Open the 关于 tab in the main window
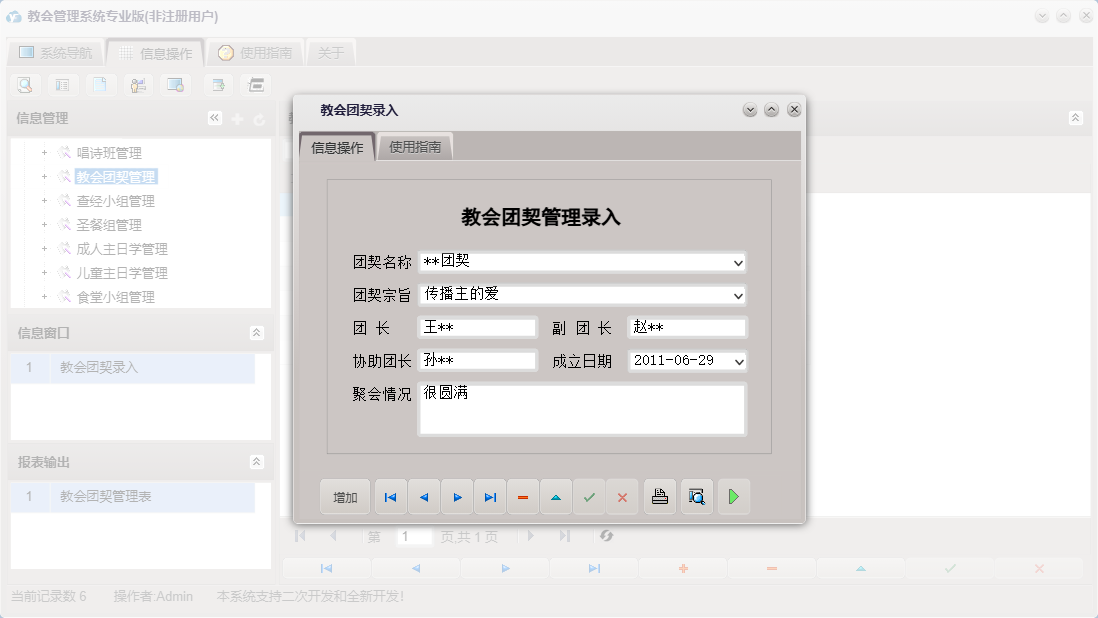The image size is (1098, 618). [x=331, y=51]
